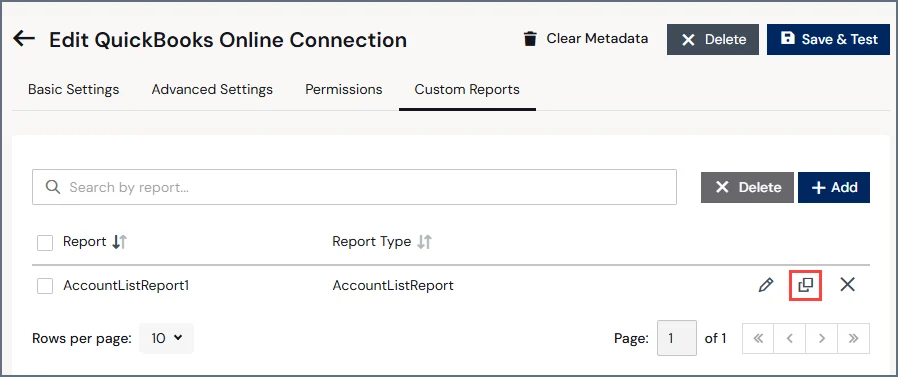Open the Rows per page dropdown
Viewport: 898px width, 377px height.
point(167,339)
